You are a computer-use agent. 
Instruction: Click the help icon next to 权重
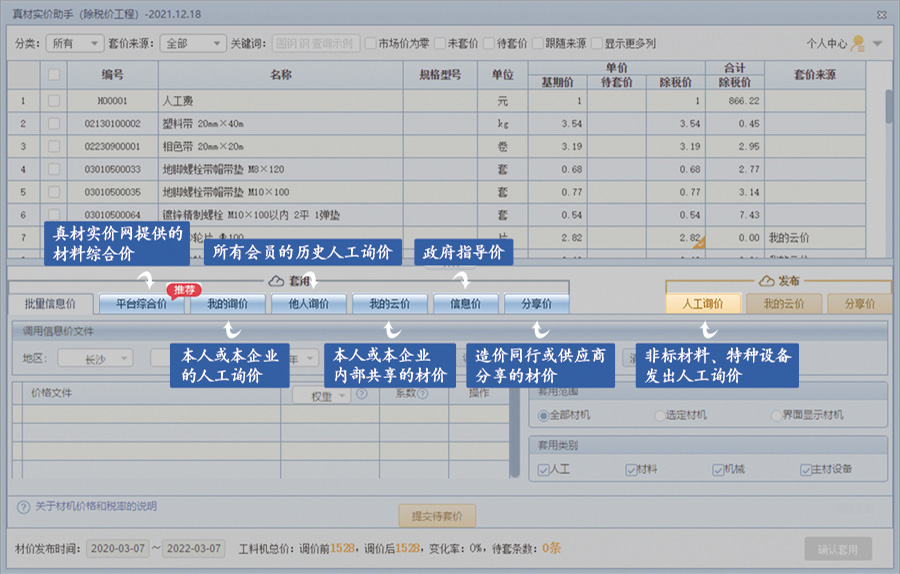point(361,394)
